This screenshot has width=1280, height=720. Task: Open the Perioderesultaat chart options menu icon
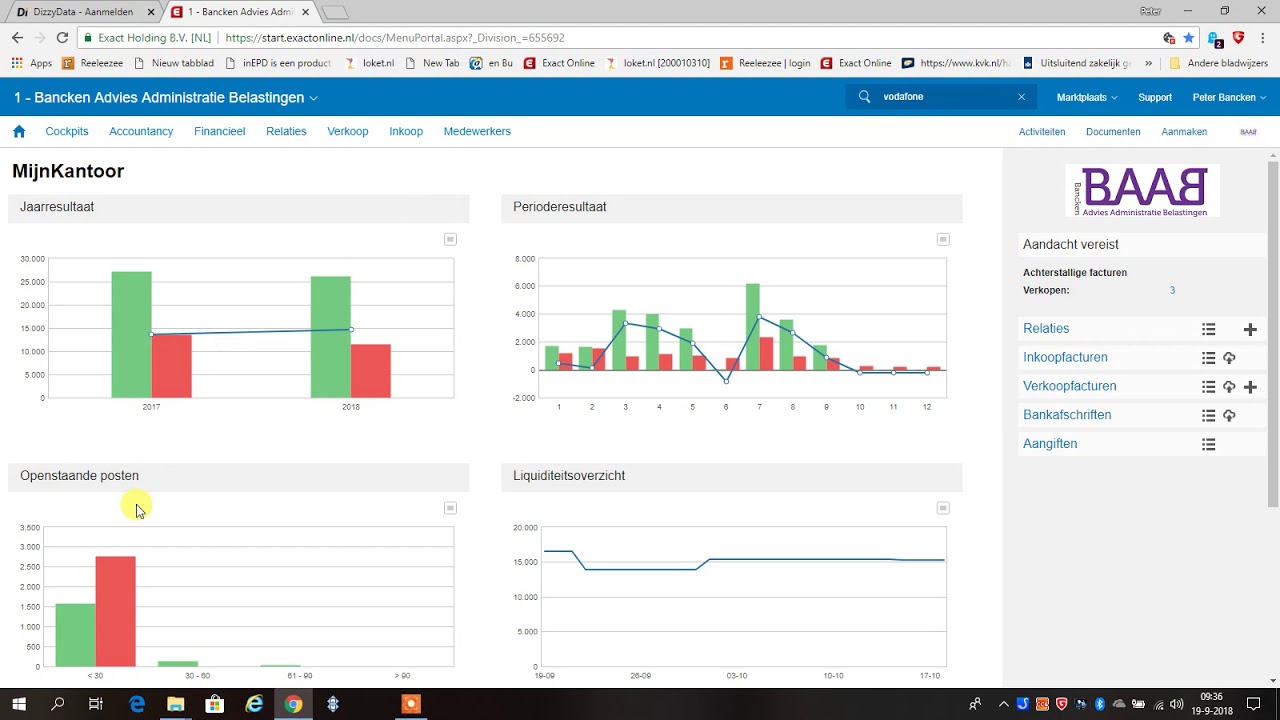(943, 239)
